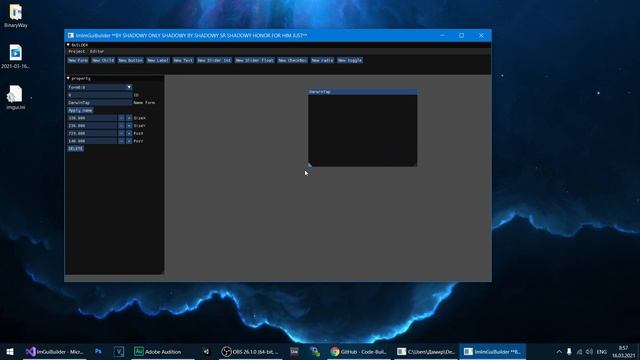
Task: Decrease PosX with minus stepper
Action: click(121, 133)
